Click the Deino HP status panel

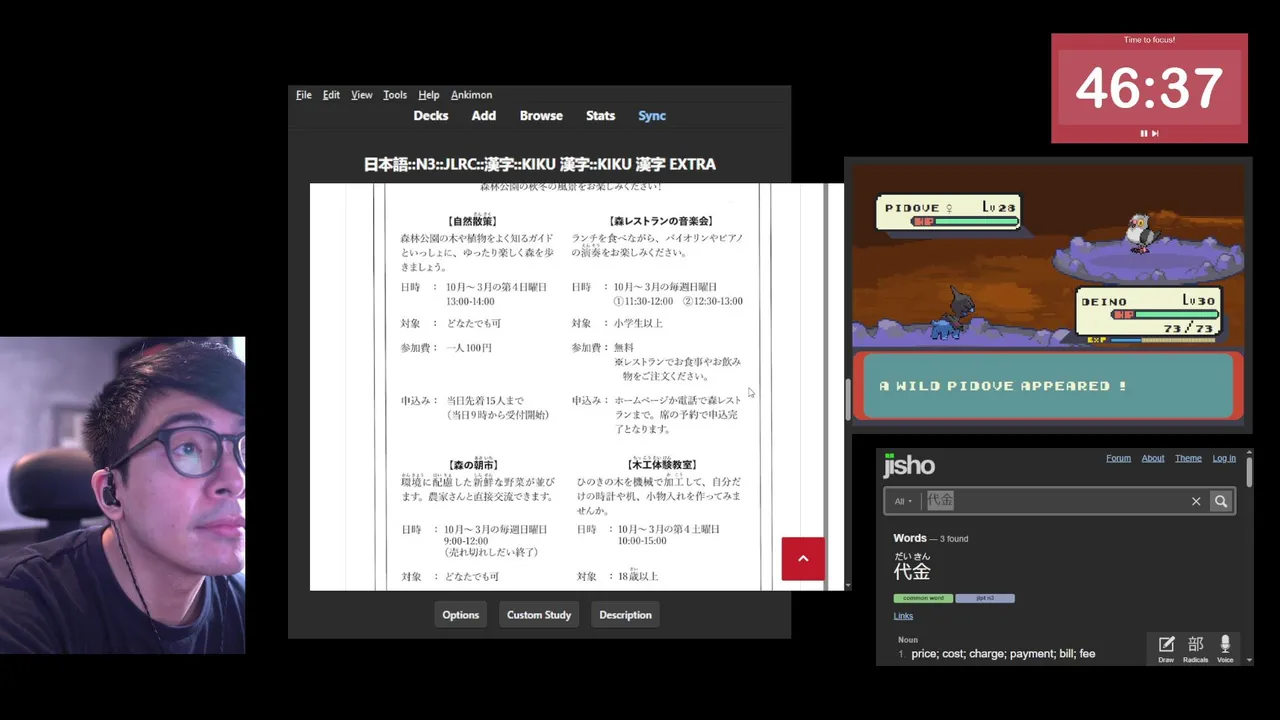tap(1148, 313)
